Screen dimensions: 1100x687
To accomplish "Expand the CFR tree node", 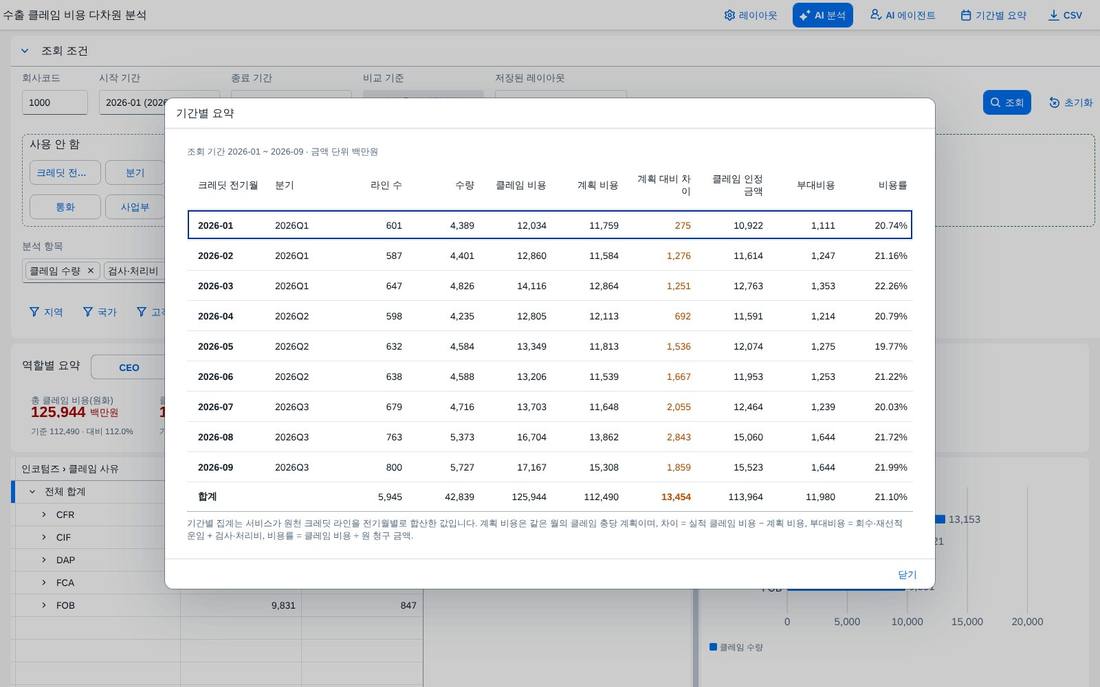I will (43, 514).
